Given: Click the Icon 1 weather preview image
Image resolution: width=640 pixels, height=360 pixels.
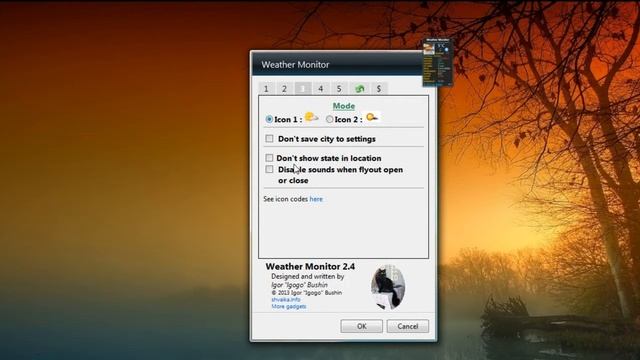Looking at the screenshot, I should tap(311, 118).
